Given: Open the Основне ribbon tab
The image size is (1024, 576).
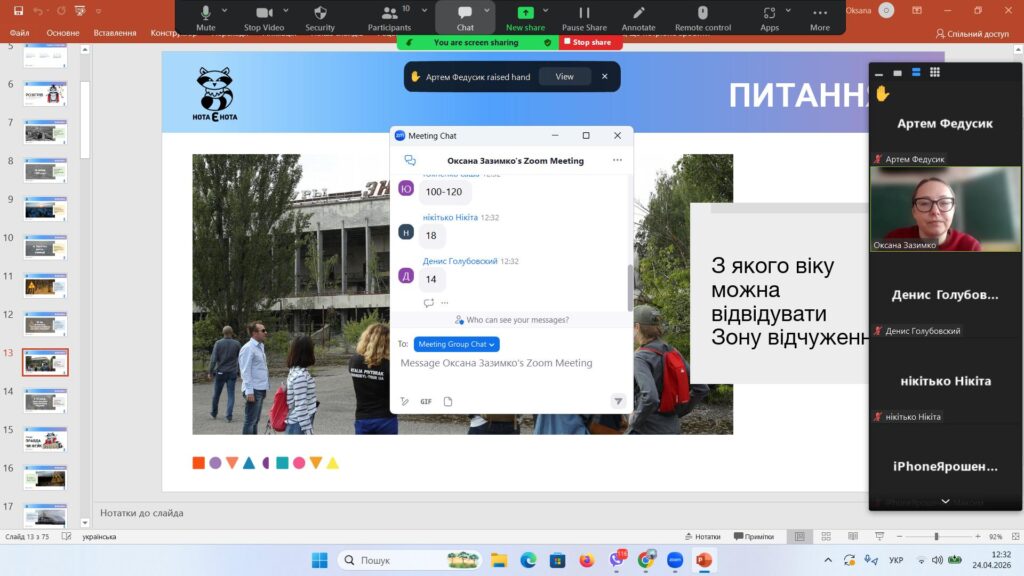Looking at the screenshot, I should (x=63, y=33).
